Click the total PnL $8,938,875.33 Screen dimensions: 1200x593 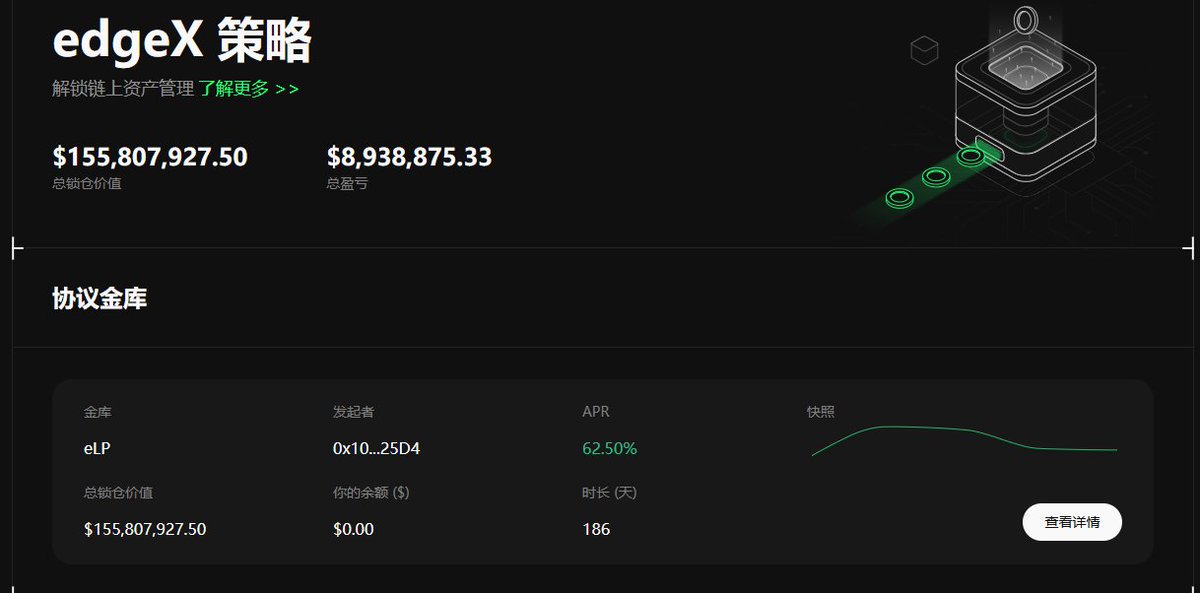(409, 157)
